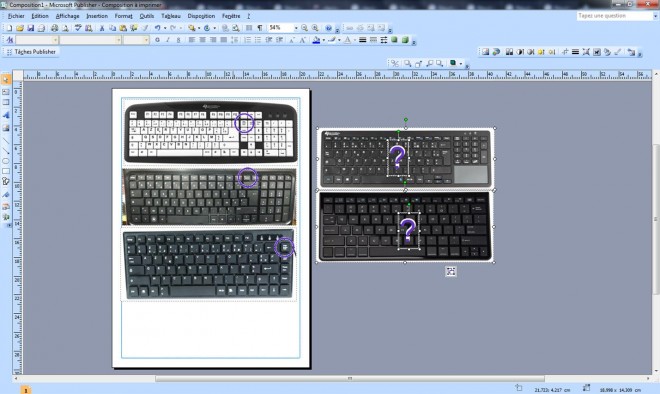Click the Tâches Publisher button
The height and width of the screenshot is (394, 660).
[x=31, y=52]
